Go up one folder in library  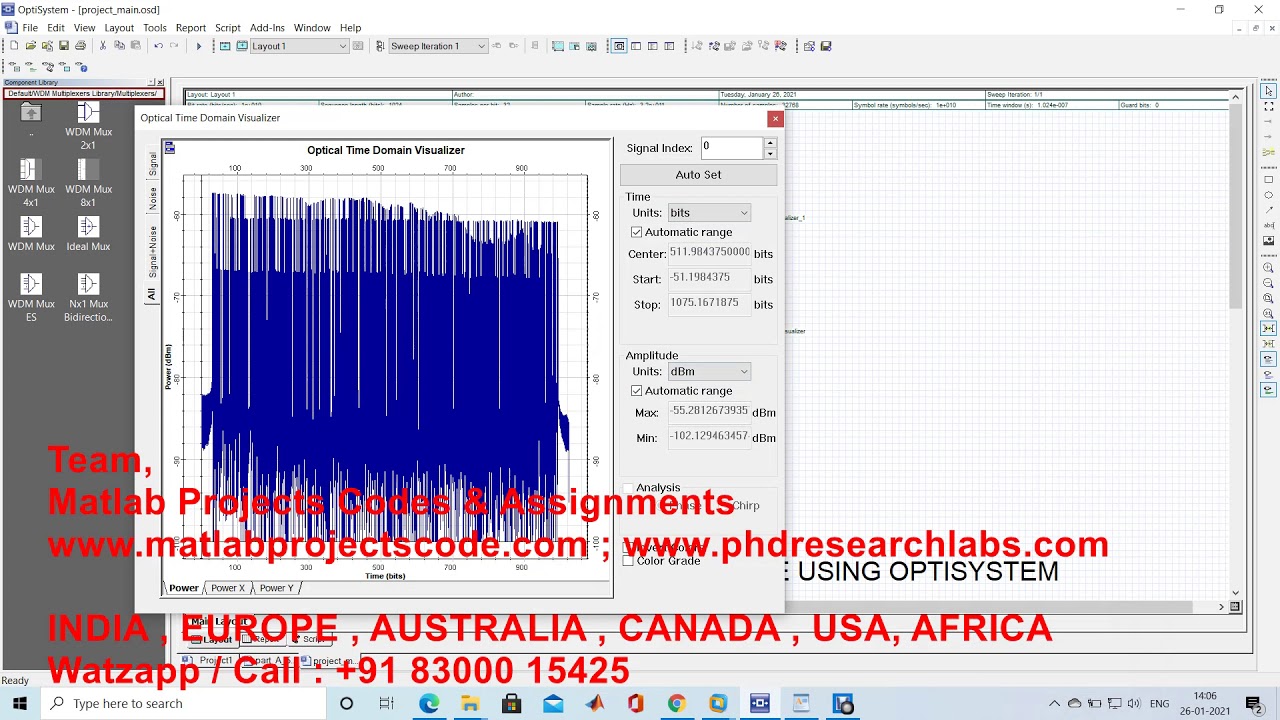pos(31,120)
